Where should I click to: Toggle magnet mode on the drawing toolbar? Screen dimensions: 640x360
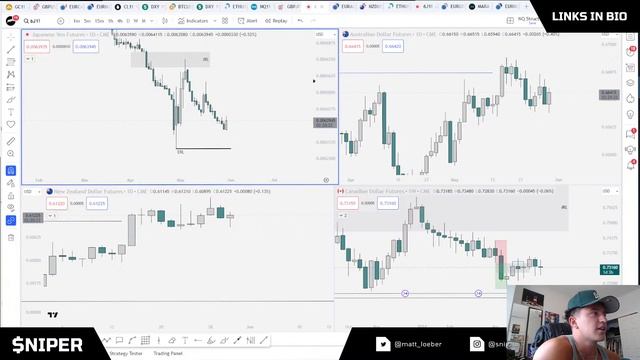coord(11,171)
